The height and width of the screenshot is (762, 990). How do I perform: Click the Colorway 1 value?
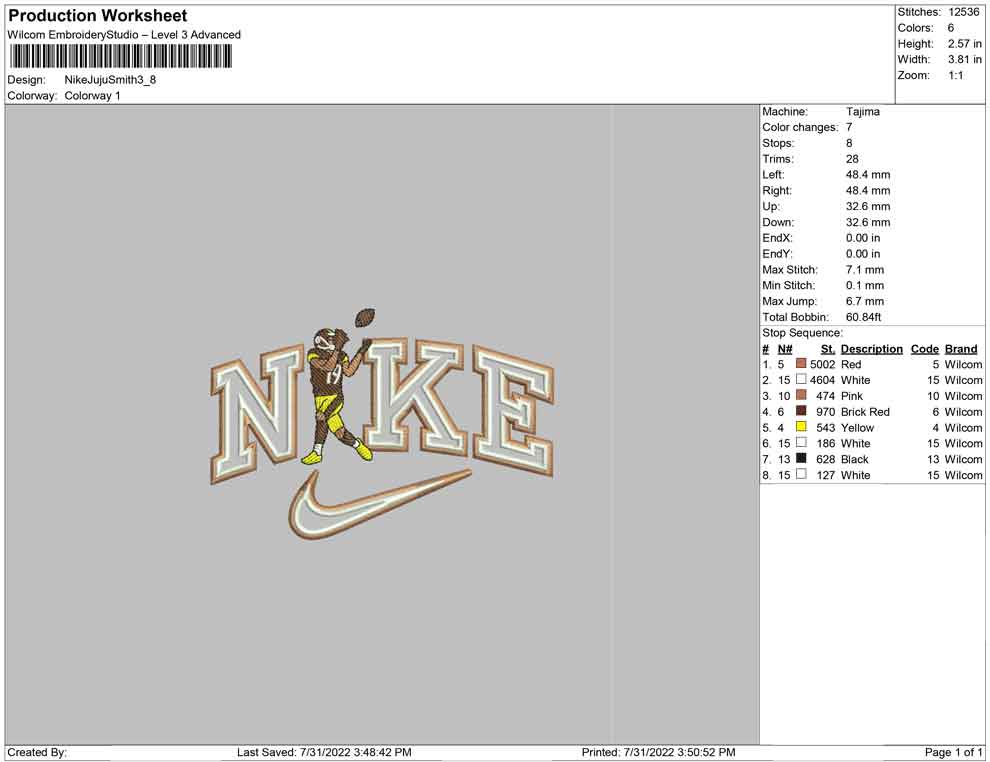[x=92, y=95]
